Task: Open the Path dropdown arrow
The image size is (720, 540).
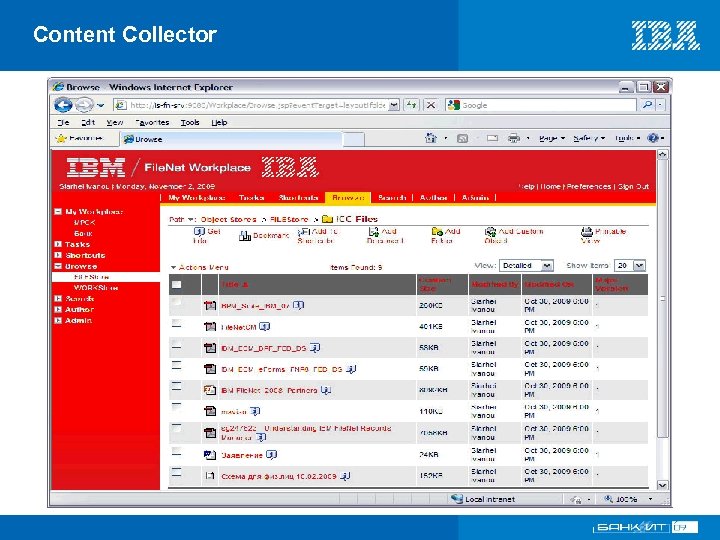Action: pos(192,219)
